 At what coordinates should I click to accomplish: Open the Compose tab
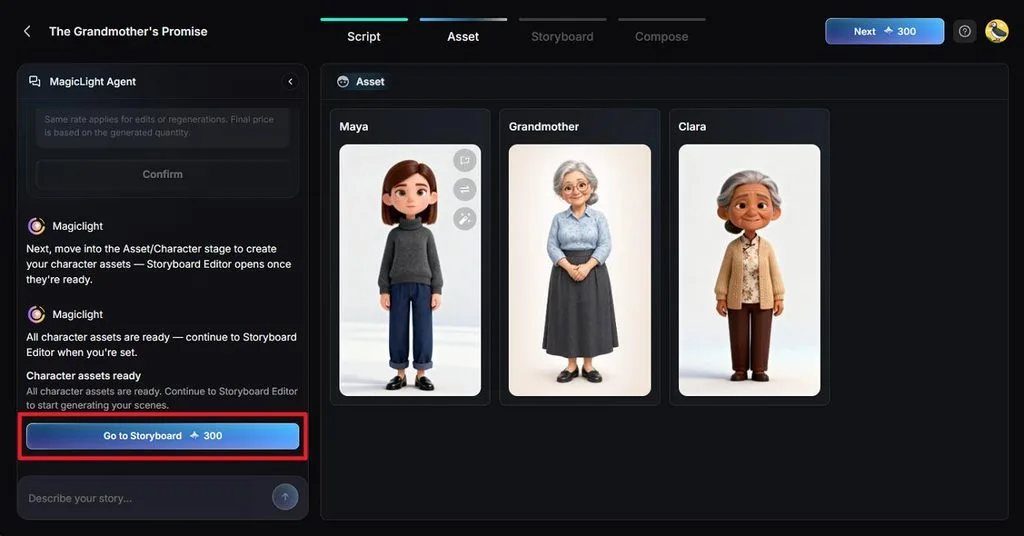click(x=662, y=37)
